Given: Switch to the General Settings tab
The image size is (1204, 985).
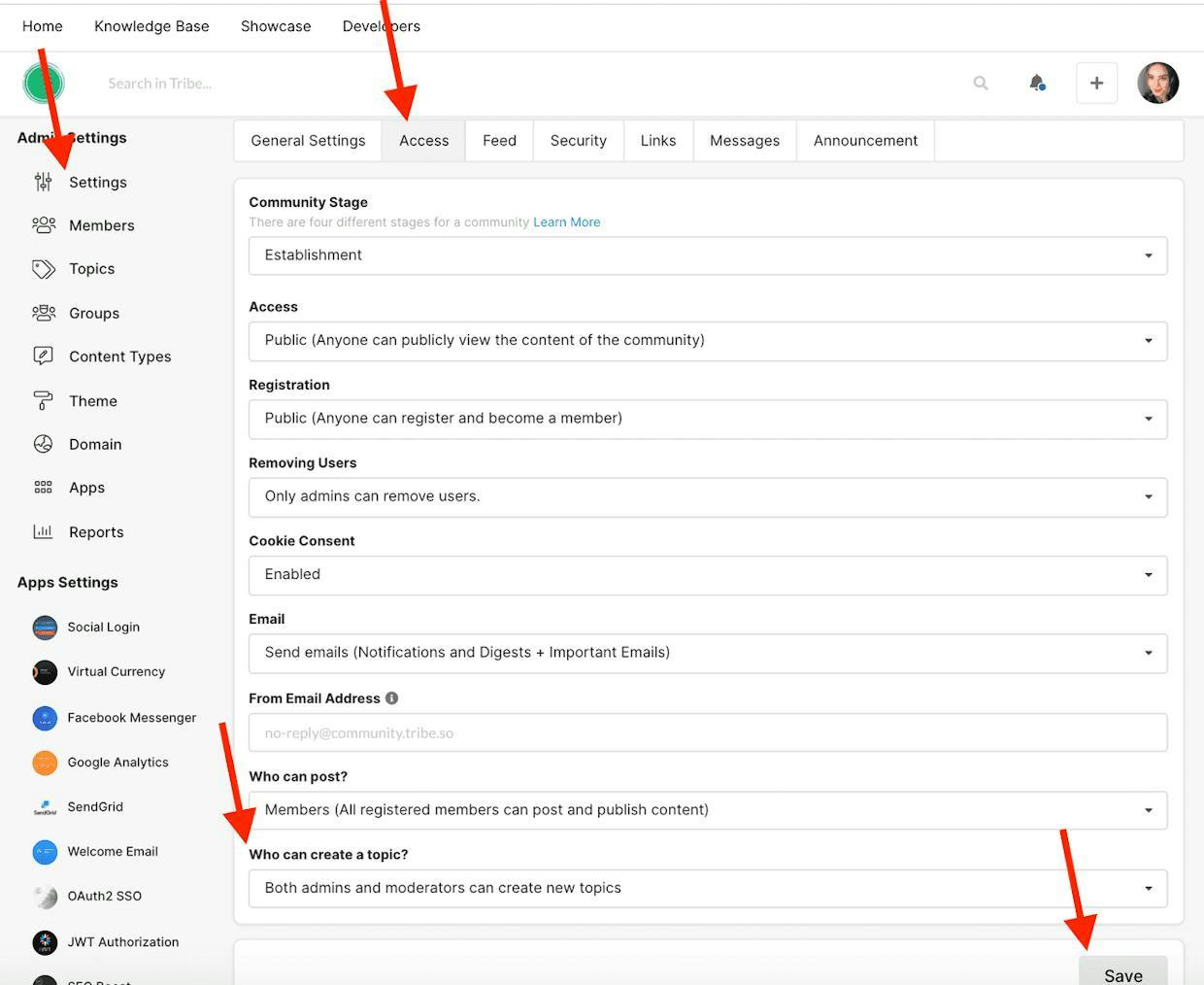Looking at the screenshot, I should click(x=308, y=141).
